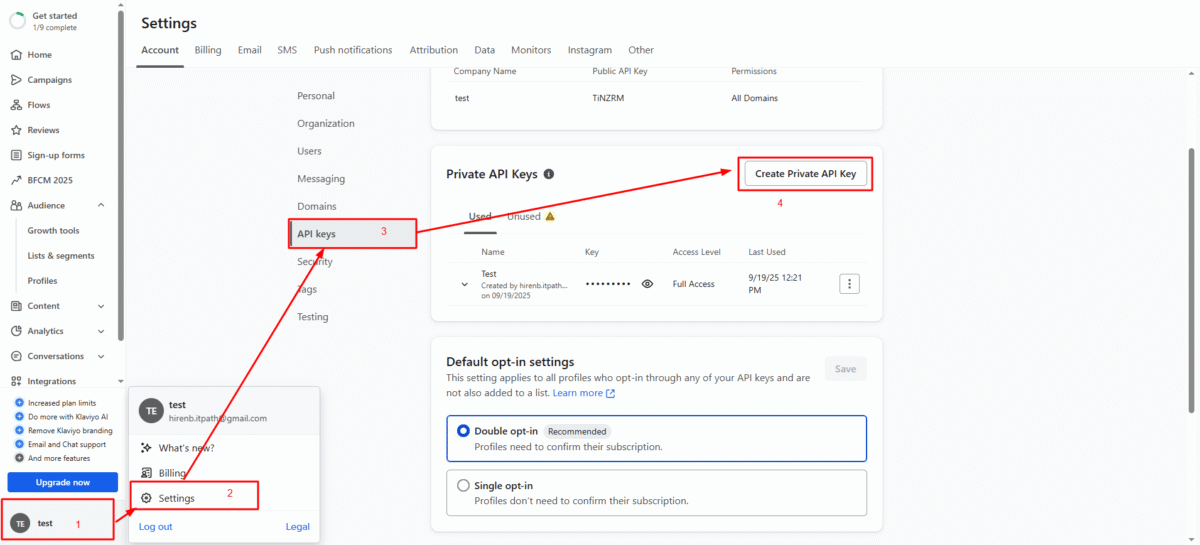This screenshot has height=545, width=1200.
Task: Select the Double opt-in radio button
Action: pos(463,431)
